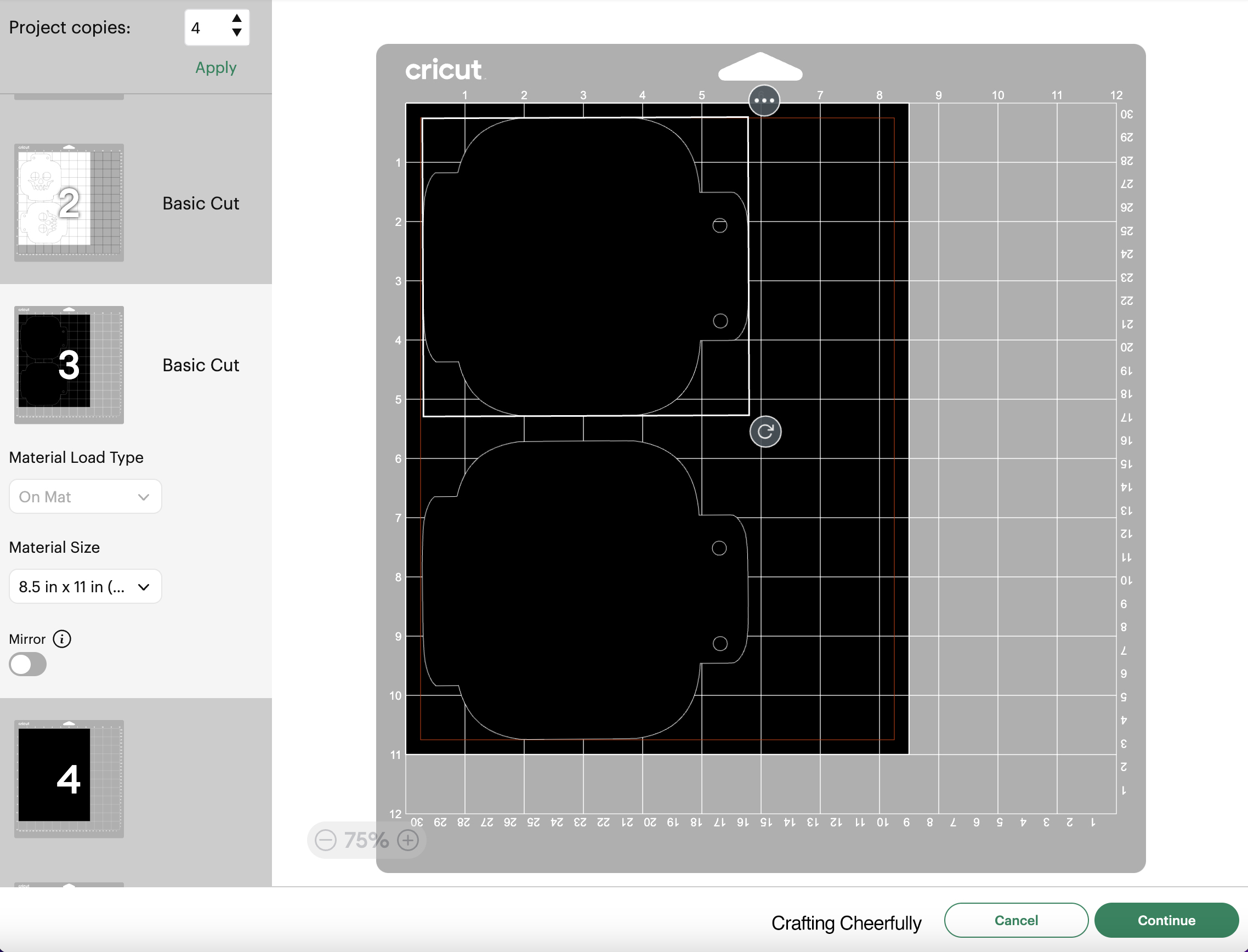Open the selection options ellipsis on the mat
Screen dimensions: 1248x952
pyautogui.click(x=764, y=100)
